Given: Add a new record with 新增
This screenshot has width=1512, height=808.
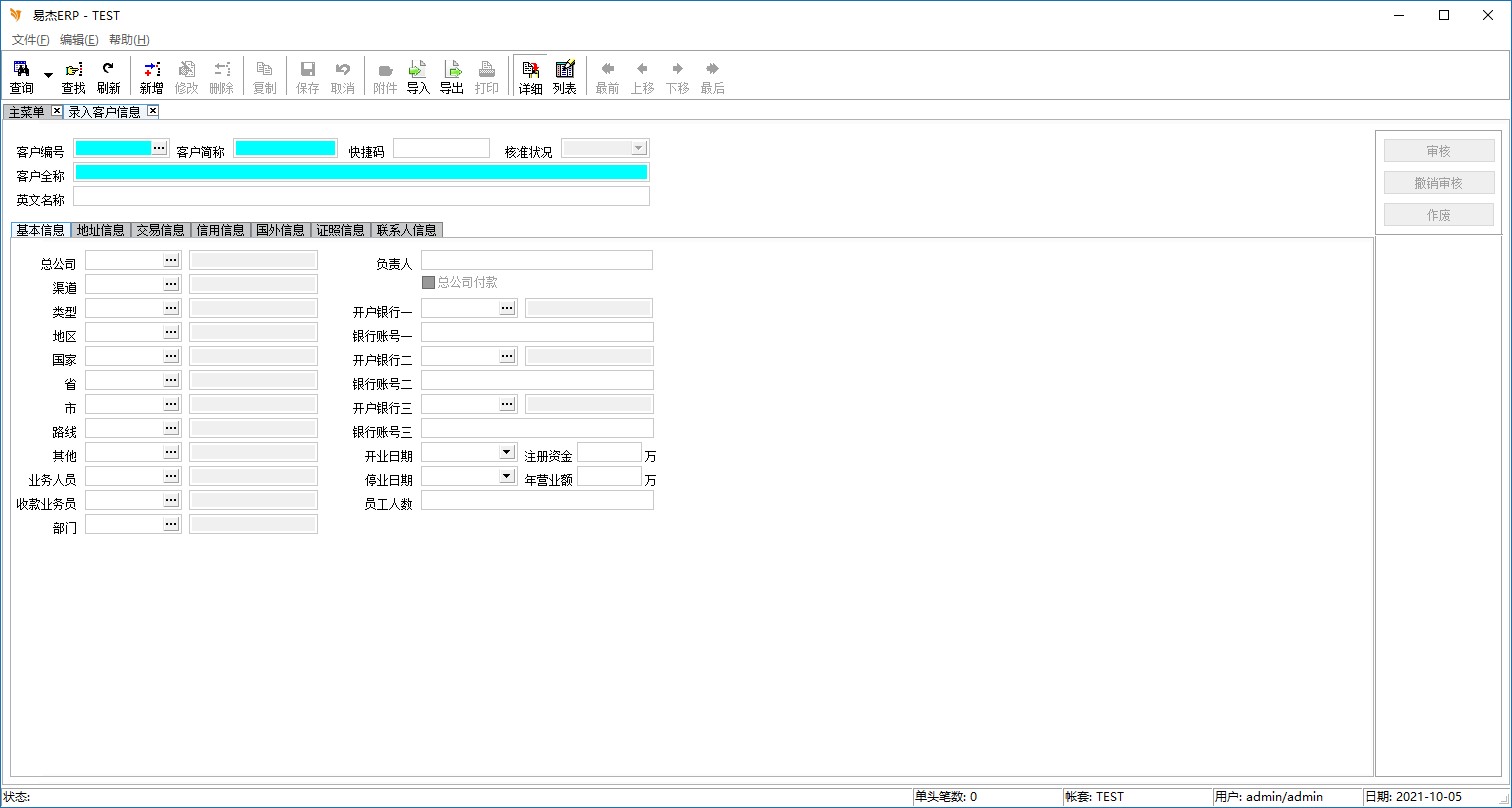Looking at the screenshot, I should pos(151,77).
